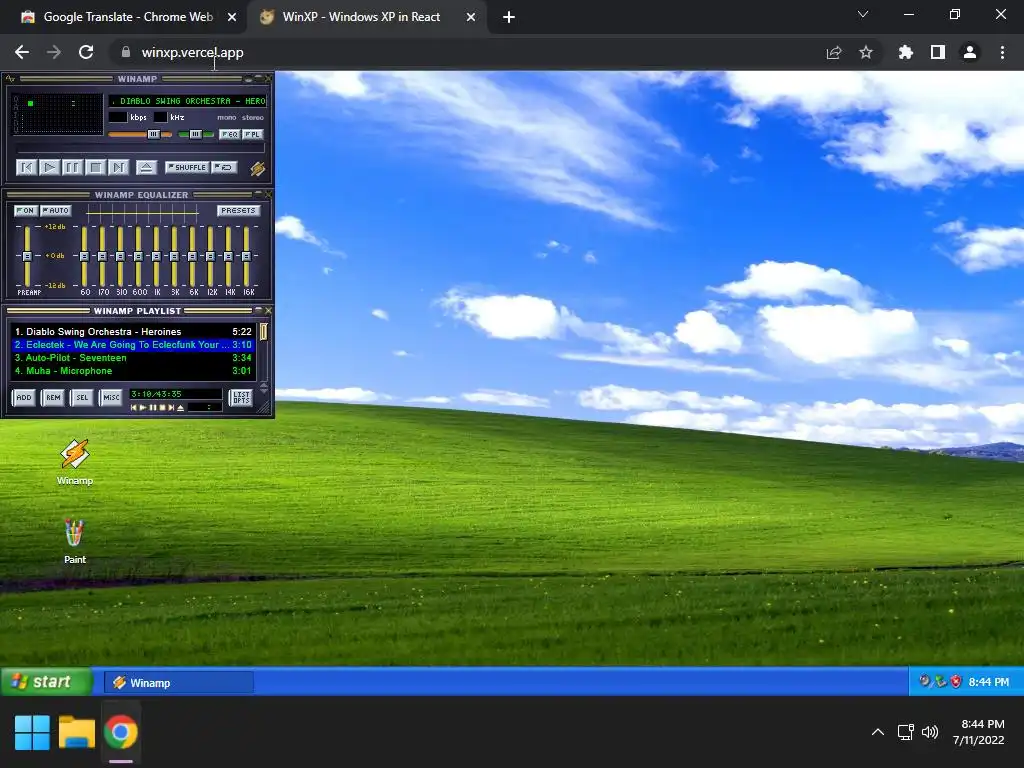Pause the Winamp track
This screenshot has width=1024, height=768.
click(72, 168)
